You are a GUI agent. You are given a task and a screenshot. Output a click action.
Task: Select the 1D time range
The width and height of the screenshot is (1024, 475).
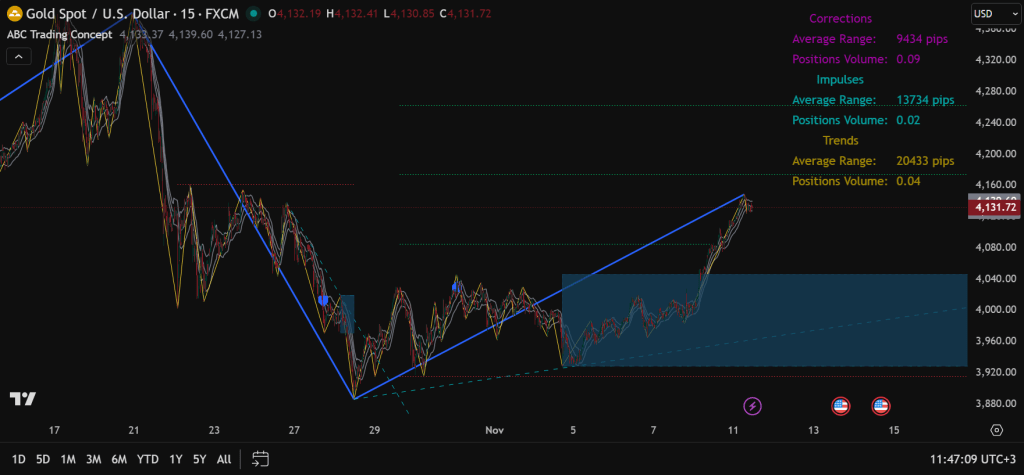[18, 459]
